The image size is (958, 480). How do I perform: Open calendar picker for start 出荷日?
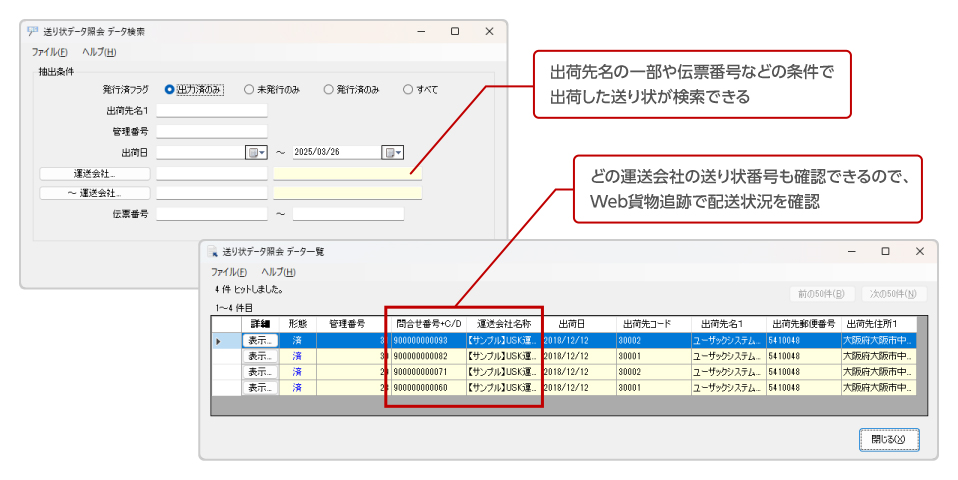(256, 152)
